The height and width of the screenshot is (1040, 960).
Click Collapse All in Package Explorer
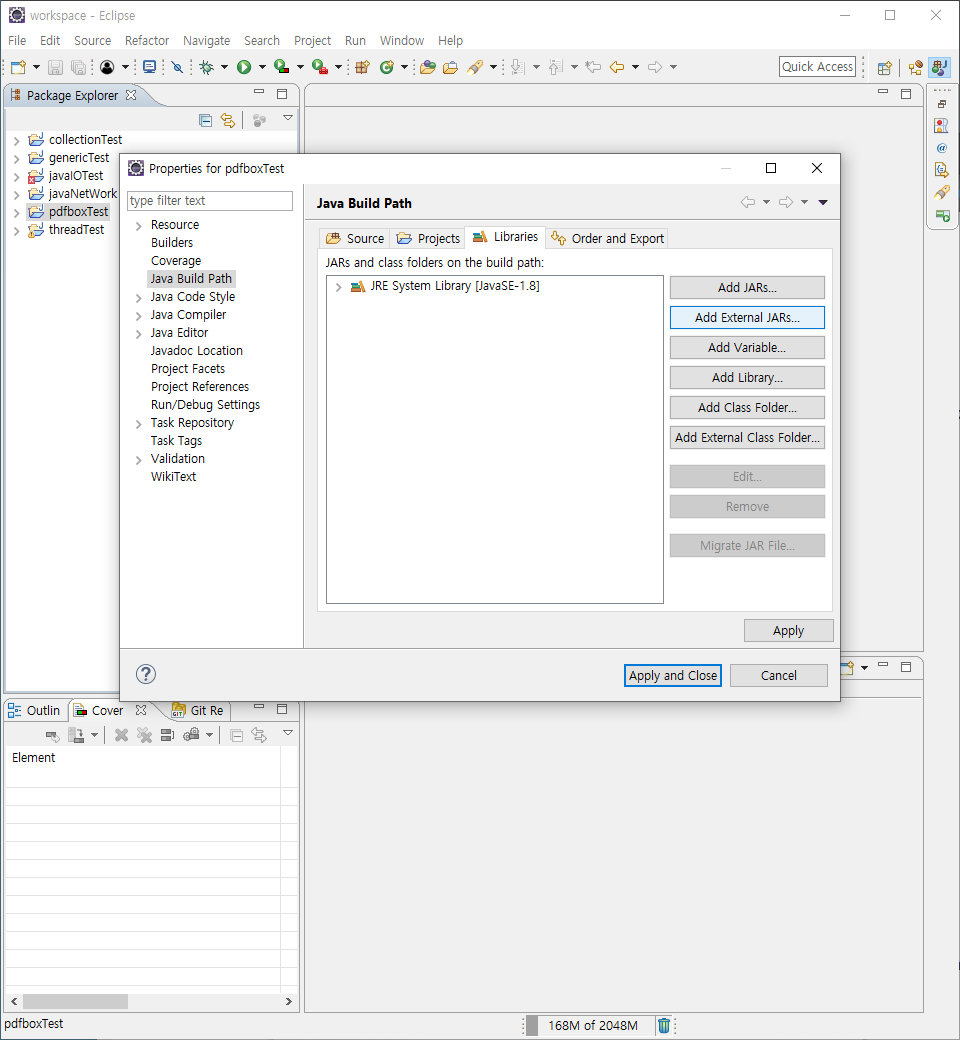(206, 120)
